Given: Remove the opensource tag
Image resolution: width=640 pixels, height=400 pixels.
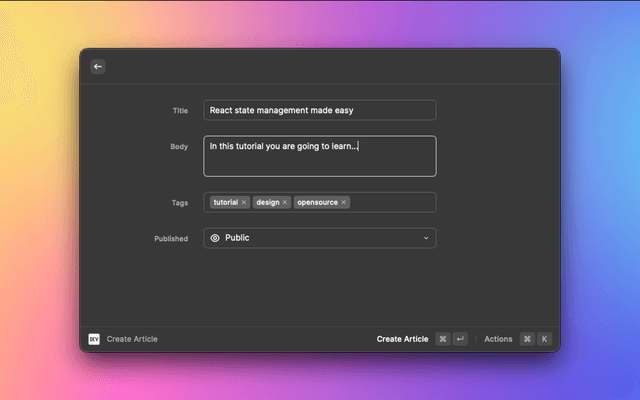Looking at the screenshot, I should click(x=344, y=202).
